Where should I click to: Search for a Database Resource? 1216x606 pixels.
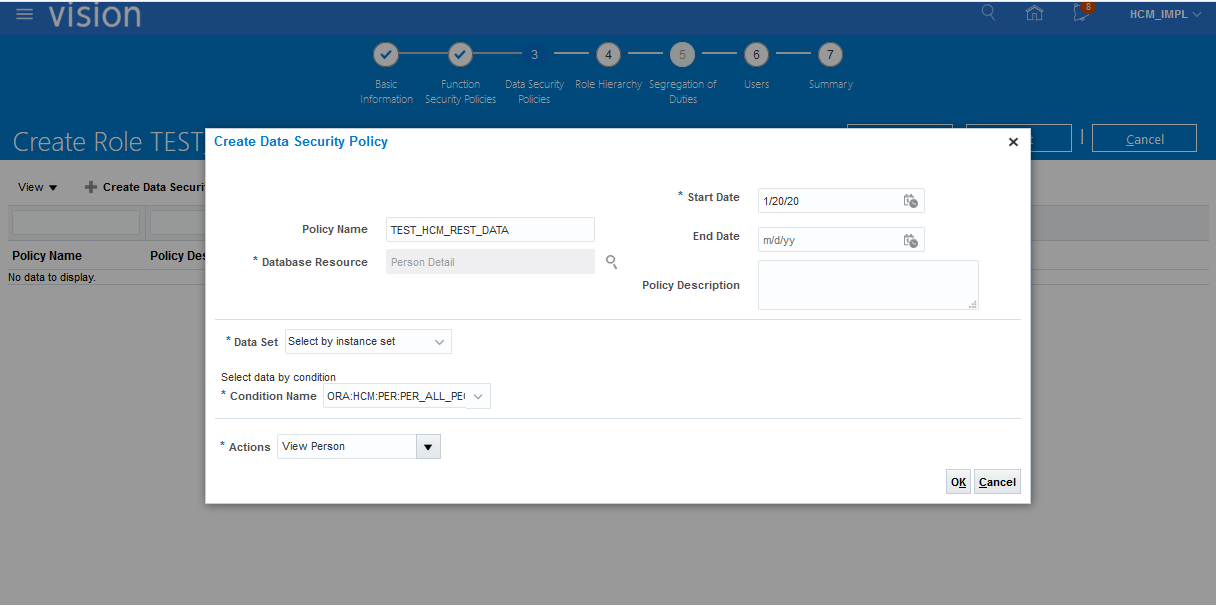coord(612,262)
